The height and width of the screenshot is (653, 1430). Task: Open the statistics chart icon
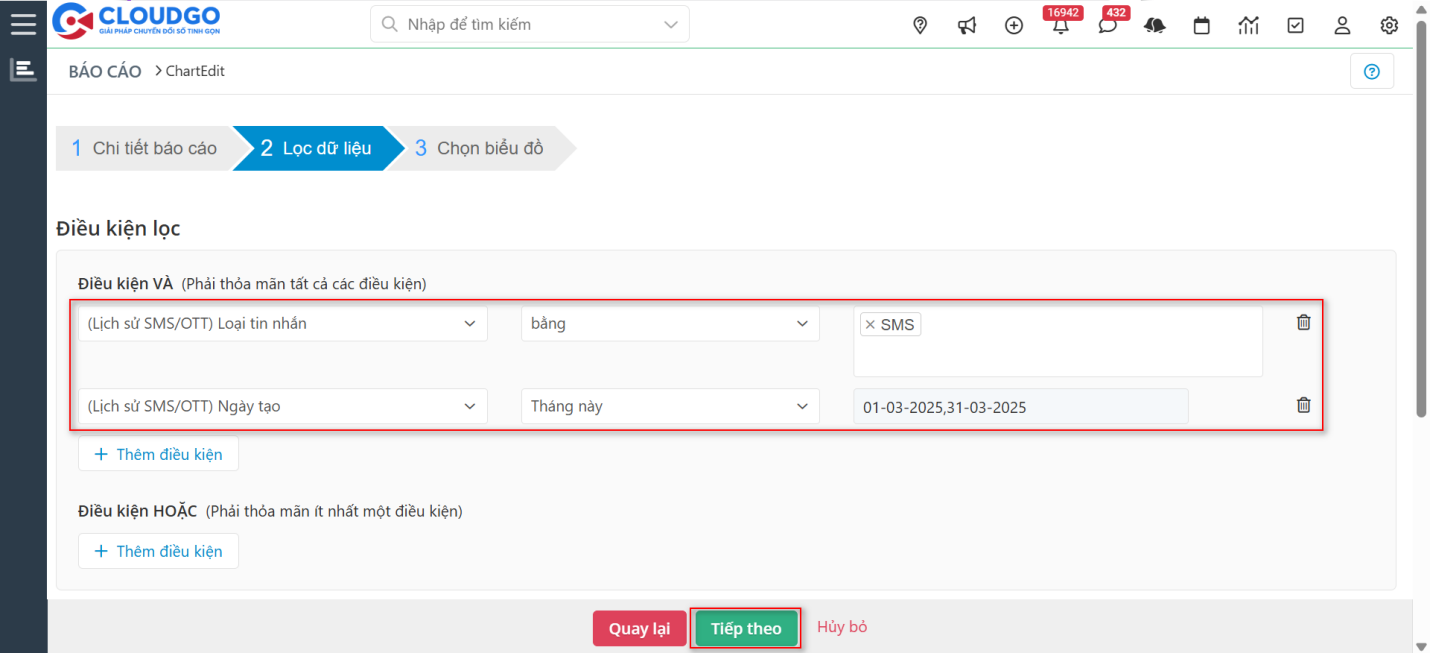pyautogui.click(x=1248, y=25)
